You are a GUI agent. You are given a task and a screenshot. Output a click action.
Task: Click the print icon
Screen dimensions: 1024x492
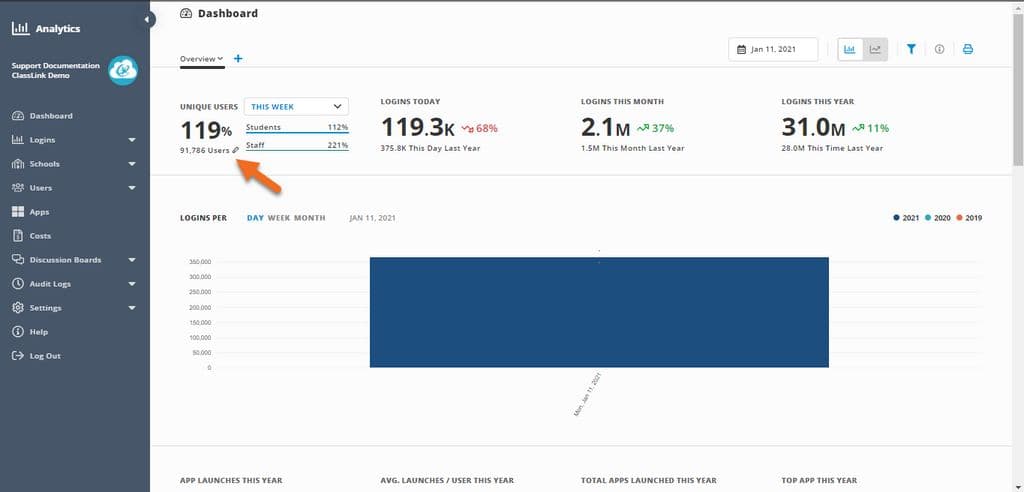click(967, 49)
